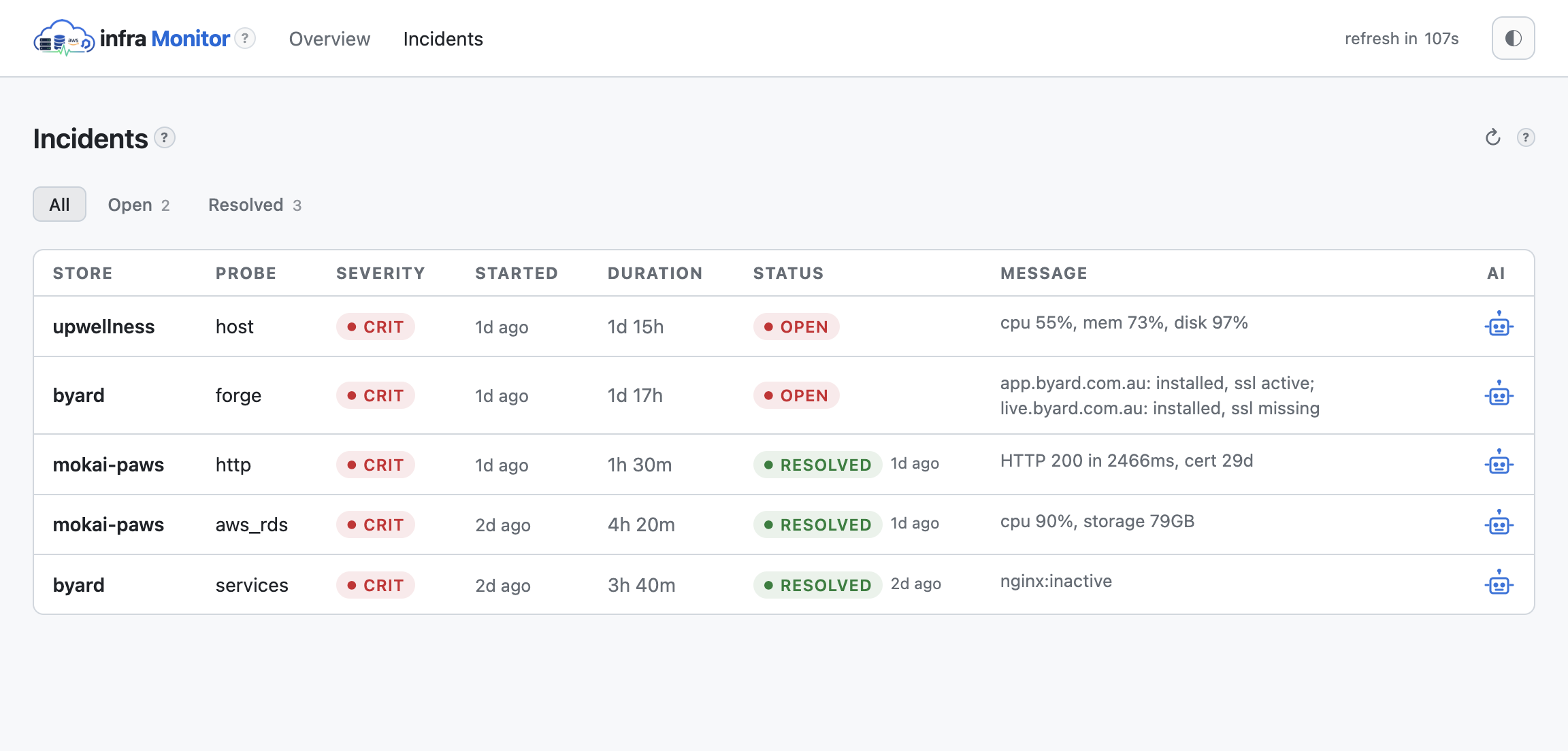
Task: Click the Duration column header
Action: tap(655, 273)
